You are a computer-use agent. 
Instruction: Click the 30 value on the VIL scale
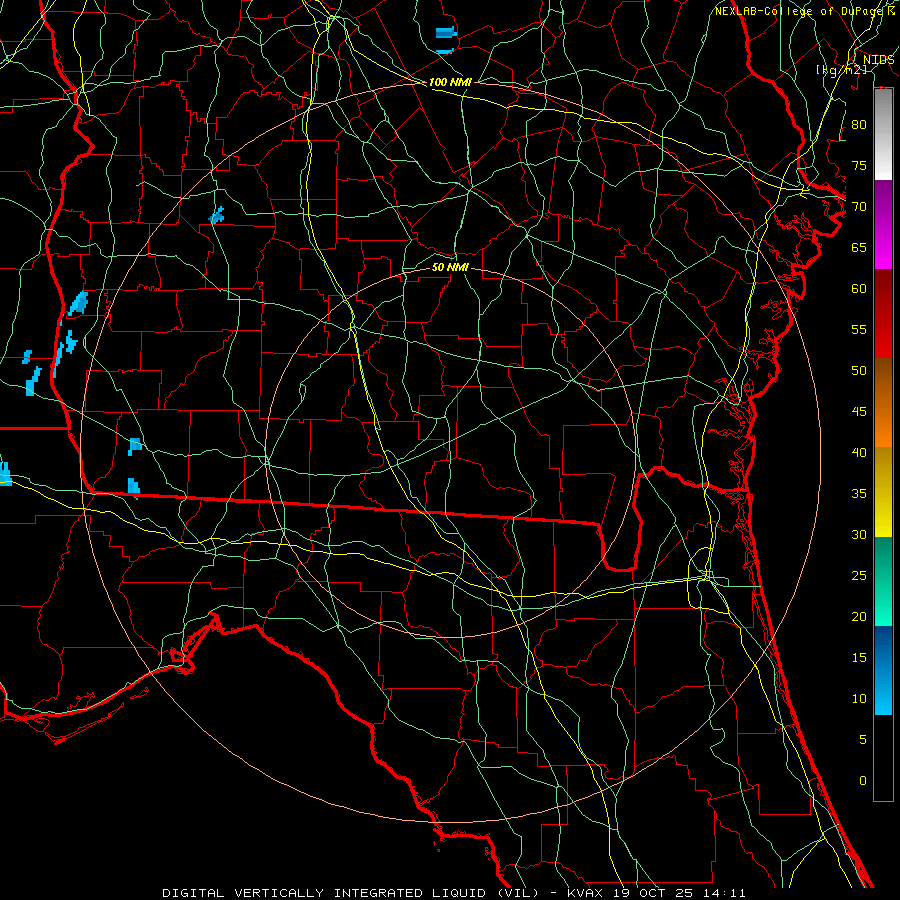point(859,534)
